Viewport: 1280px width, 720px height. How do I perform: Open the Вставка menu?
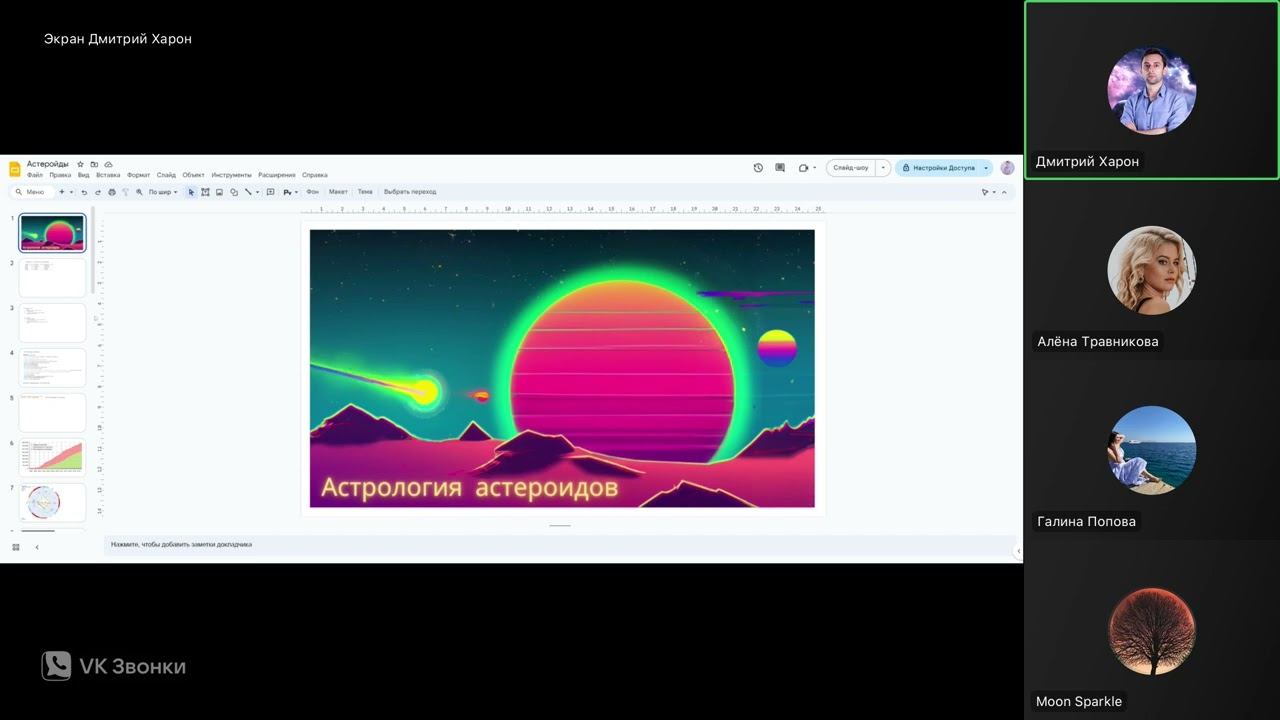[108, 175]
